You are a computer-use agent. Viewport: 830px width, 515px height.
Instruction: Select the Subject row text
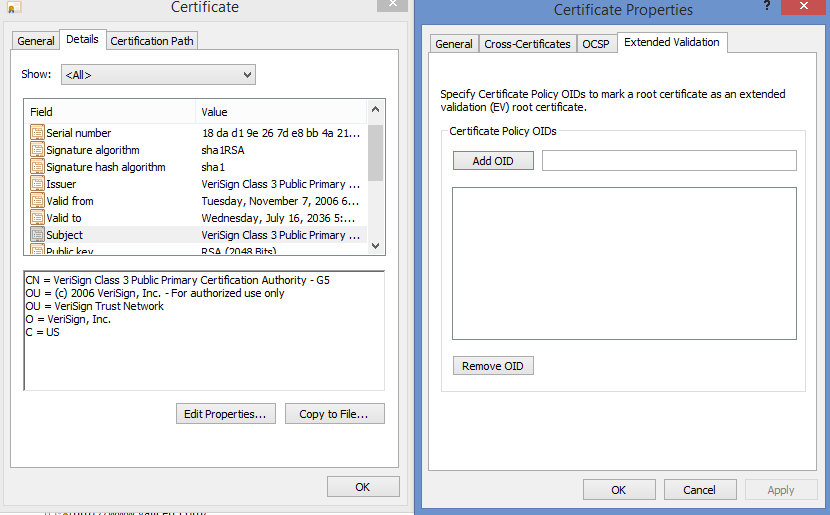click(x=64, y=234)
